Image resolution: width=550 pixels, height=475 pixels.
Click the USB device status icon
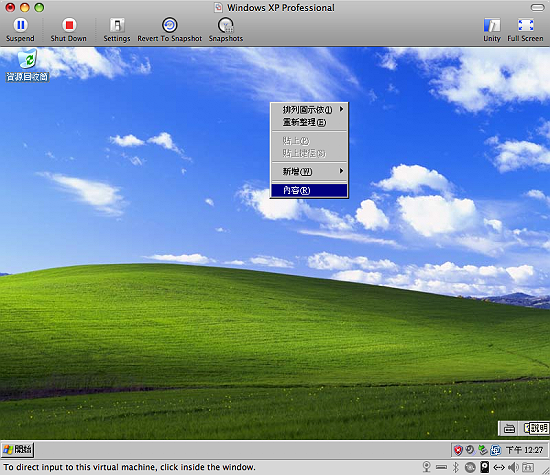point(441,467)
